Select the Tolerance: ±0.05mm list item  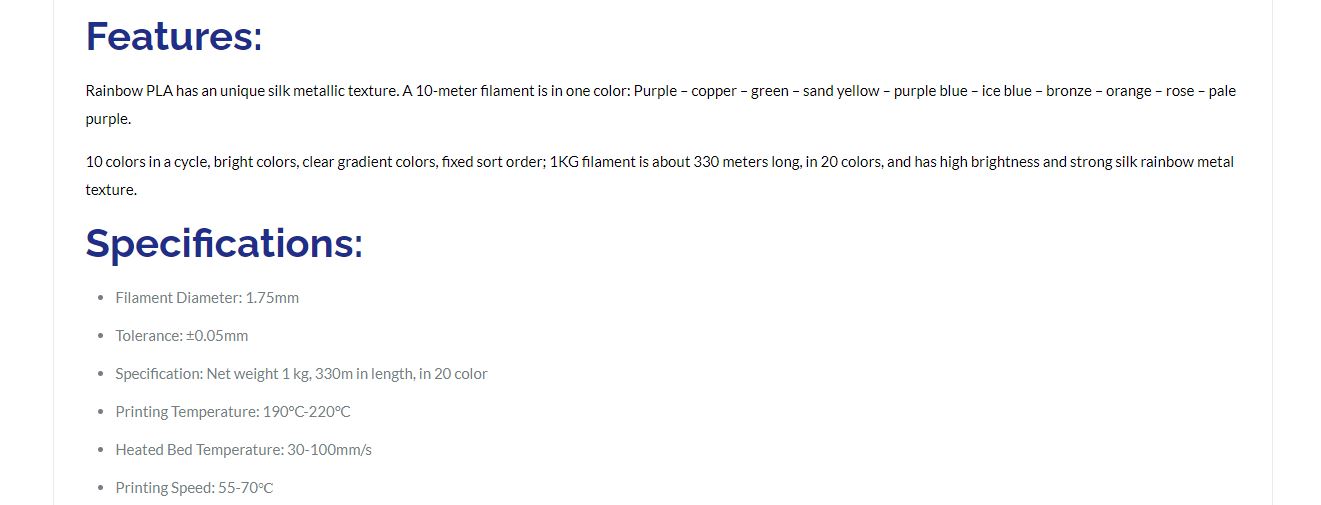pyautogui.click(x=182, y=336)
